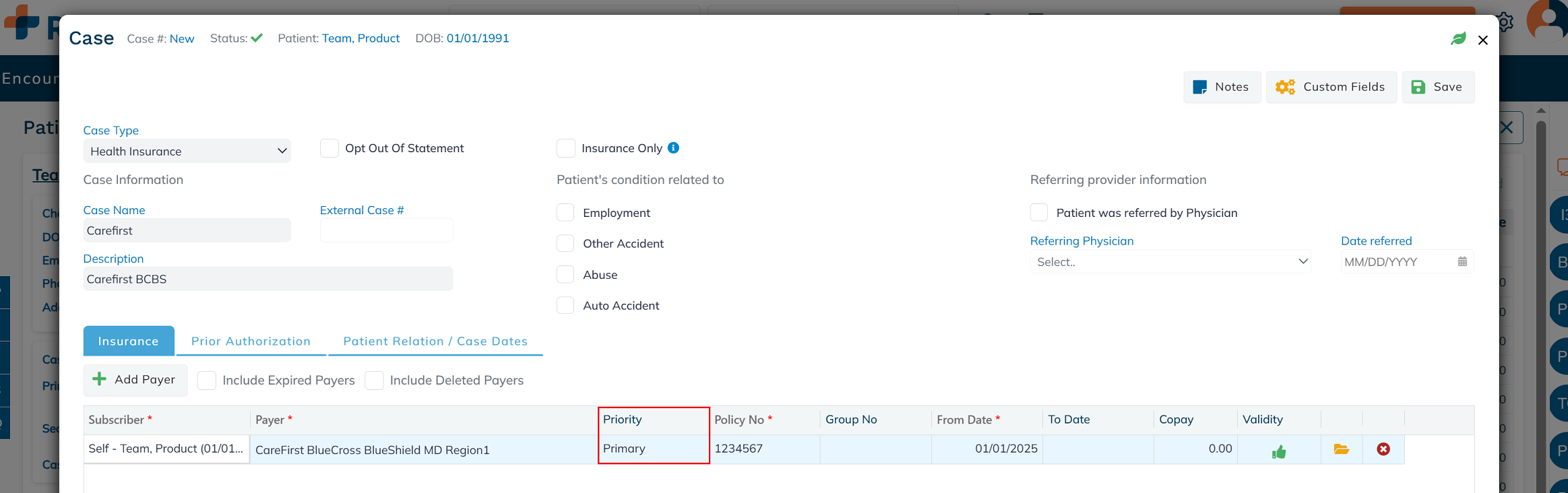This screenshot has width=1568, height=493.
Task: Delete payer with red X icon
Action: 1383,449
